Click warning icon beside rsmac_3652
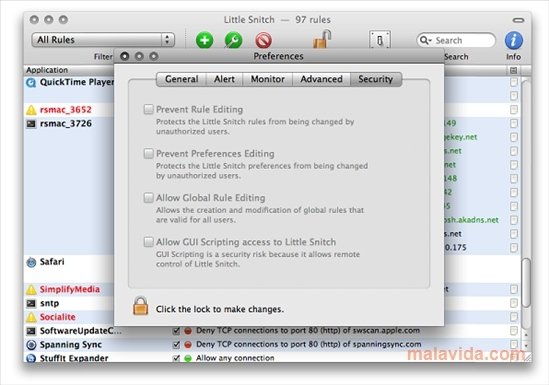 [x=31, y=110]
